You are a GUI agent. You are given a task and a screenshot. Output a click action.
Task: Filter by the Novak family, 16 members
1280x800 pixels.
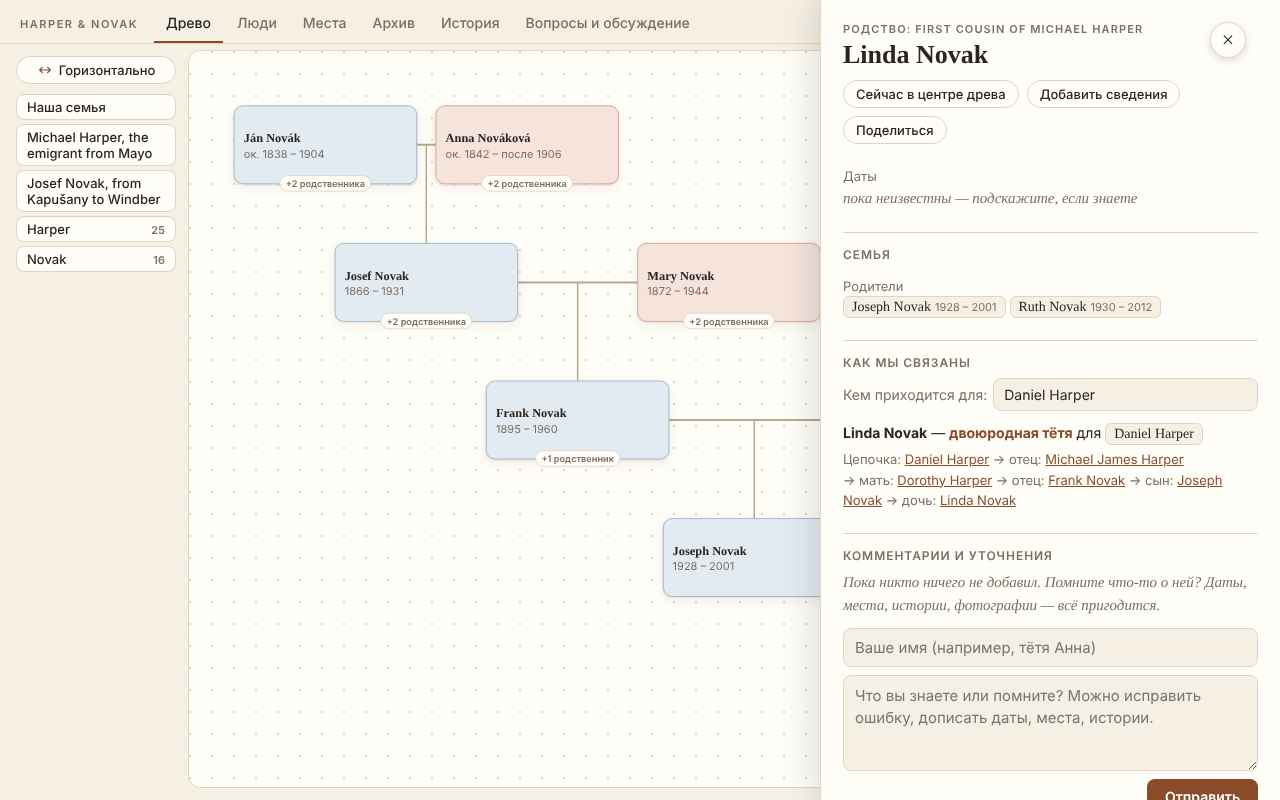click(x=96, y=259)
